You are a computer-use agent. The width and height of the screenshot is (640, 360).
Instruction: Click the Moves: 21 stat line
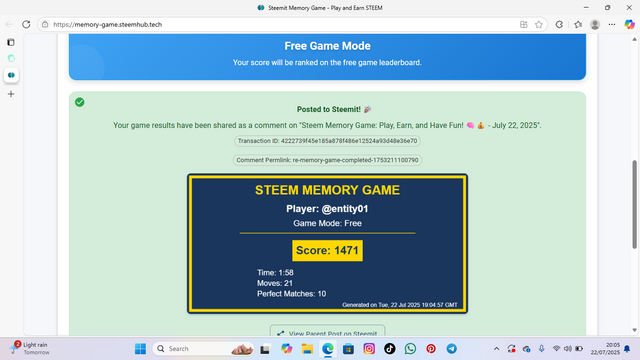point(275,283)
